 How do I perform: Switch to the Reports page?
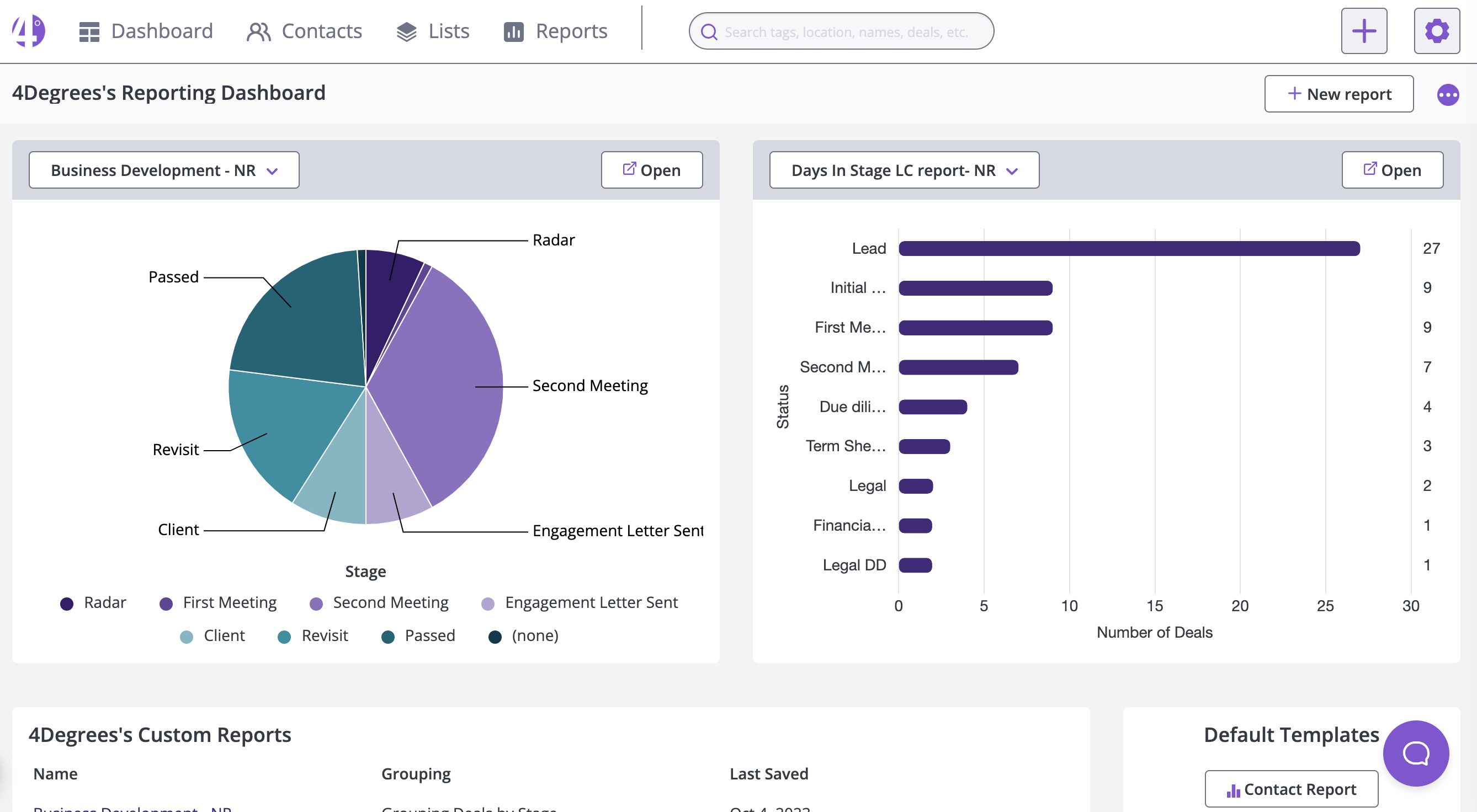tap(555, 31)
